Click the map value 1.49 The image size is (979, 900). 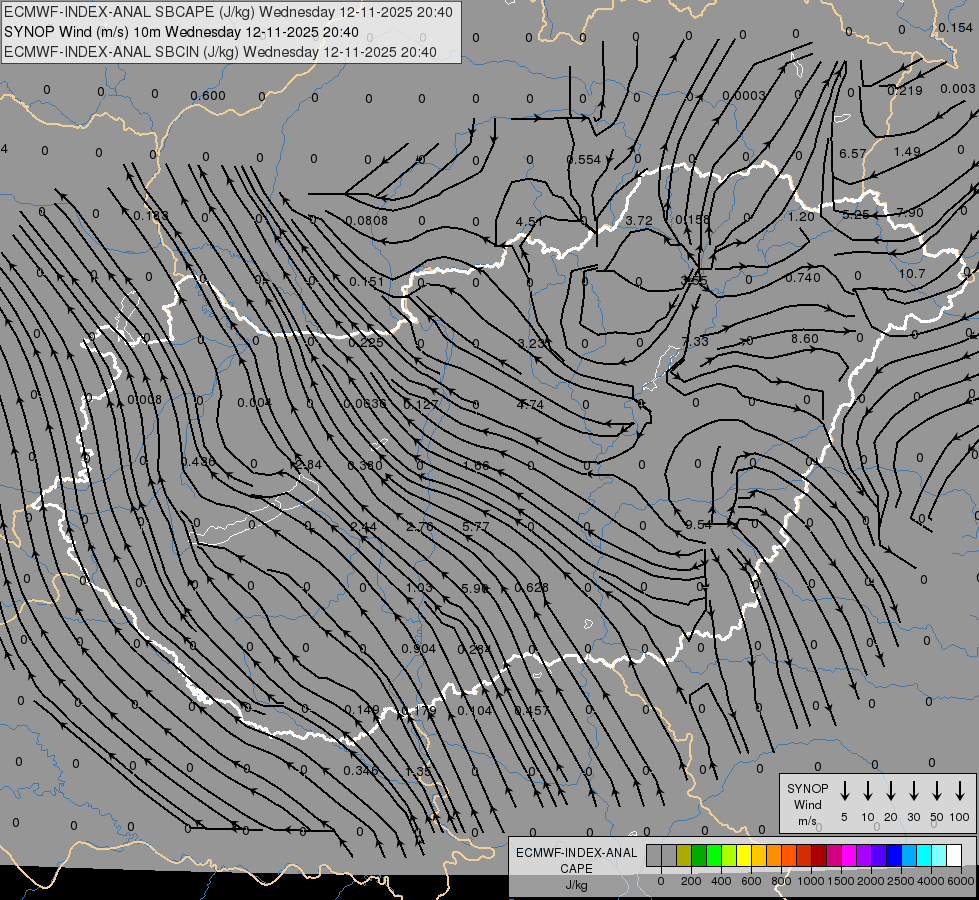coord(907,152)
